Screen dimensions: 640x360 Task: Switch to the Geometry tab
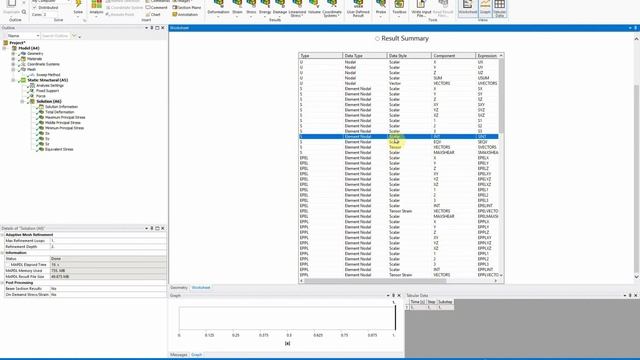(179, 288)
